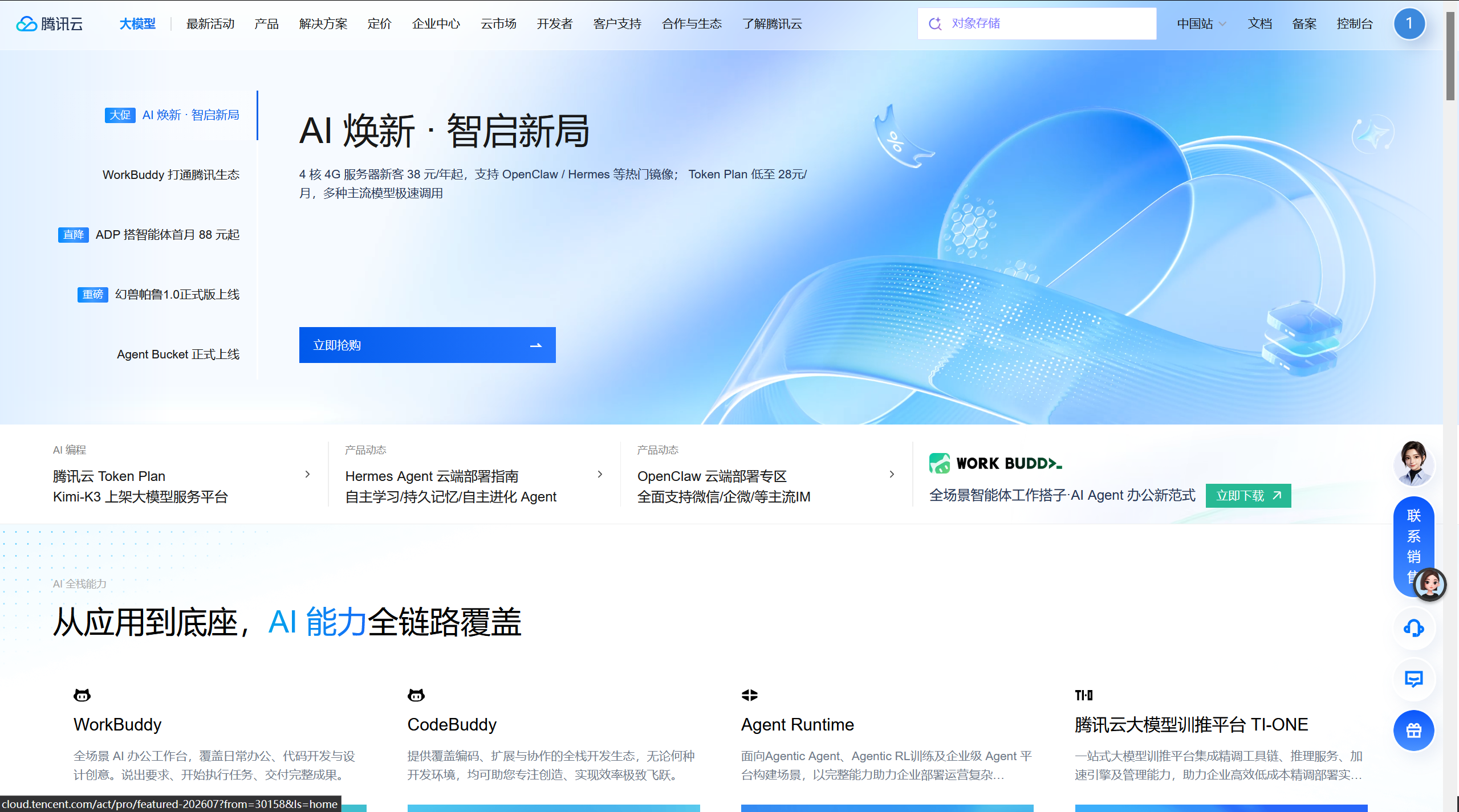Click the WorkBuddy cat icon above WorkBuddy card
1459x812 pixels.
coord(82,695)
